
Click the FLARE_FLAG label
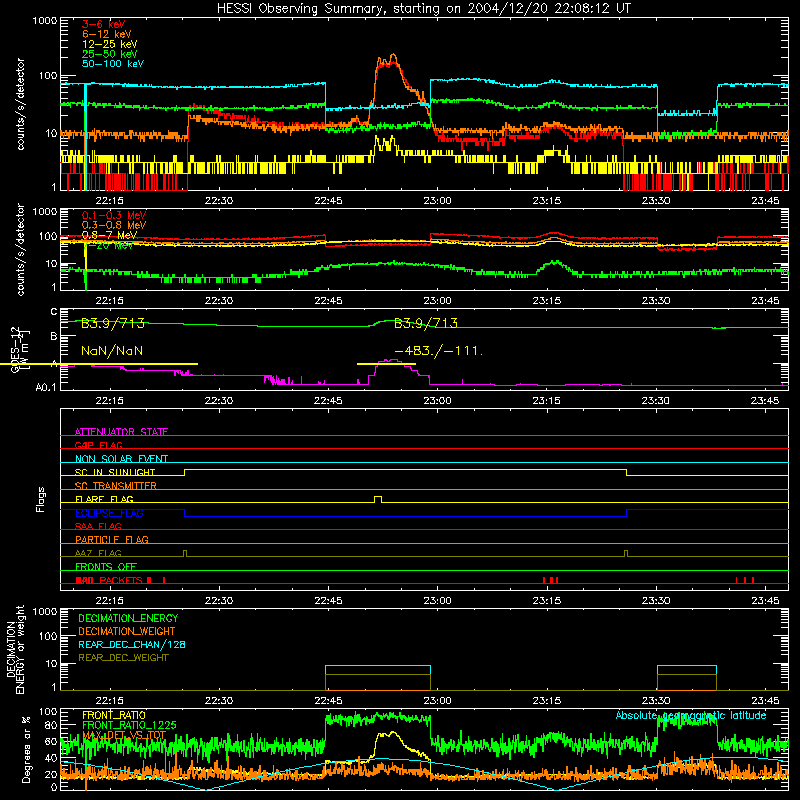click(104, 499)
